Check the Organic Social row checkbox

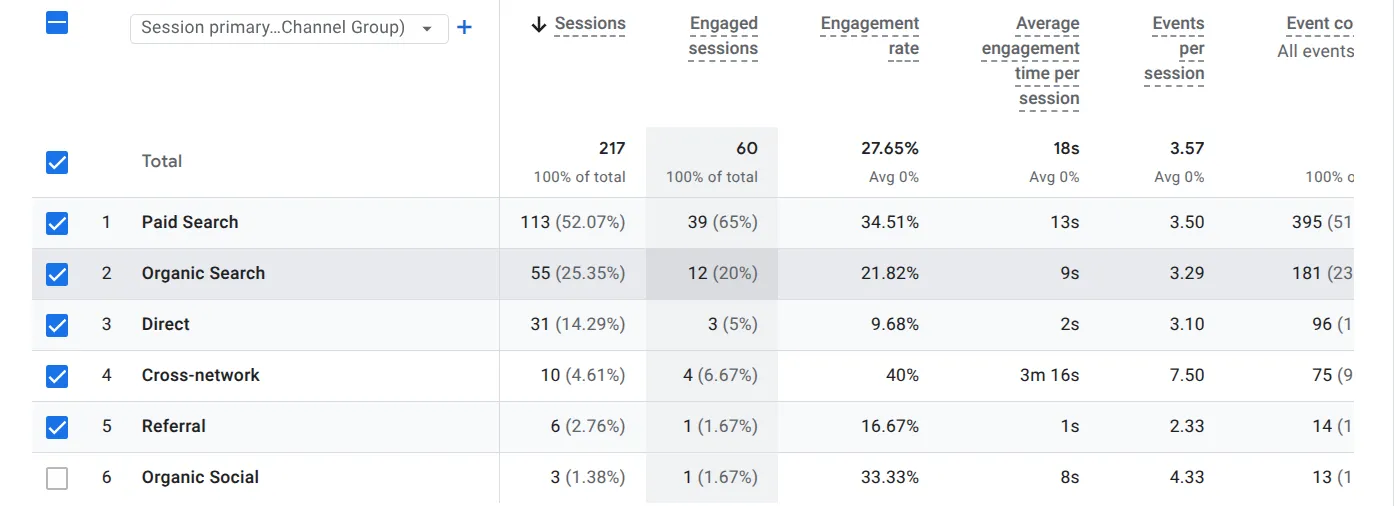point(57,478)
